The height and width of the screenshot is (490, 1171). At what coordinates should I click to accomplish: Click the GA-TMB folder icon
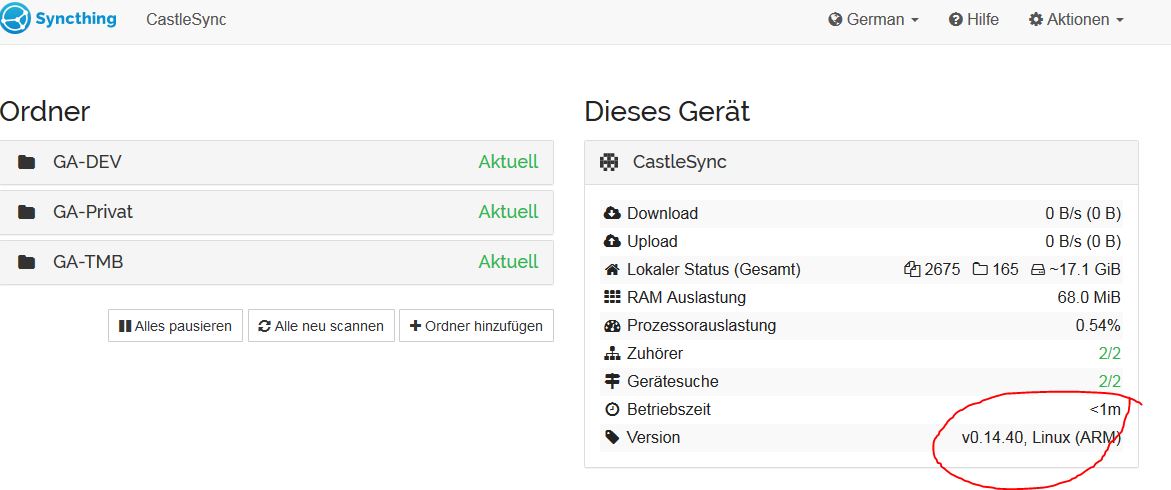[27, 262]
